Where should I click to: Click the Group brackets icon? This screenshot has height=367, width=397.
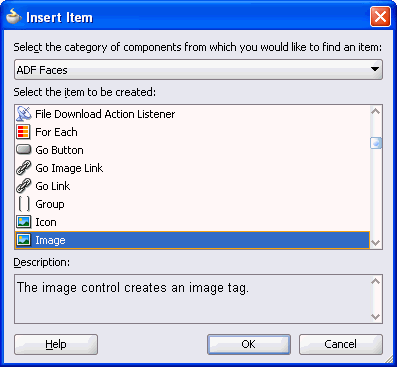point(24,204)
